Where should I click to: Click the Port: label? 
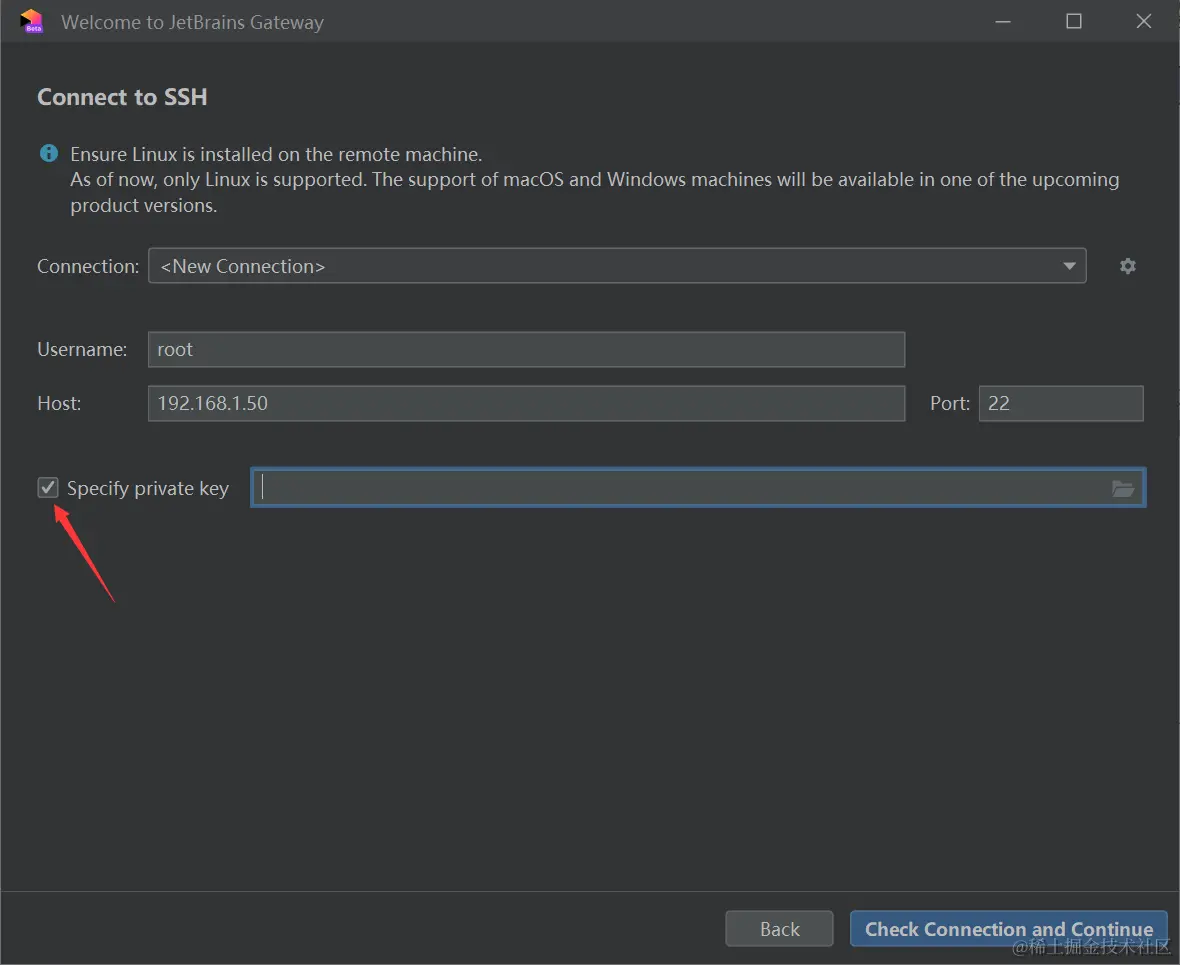[950, 403]
